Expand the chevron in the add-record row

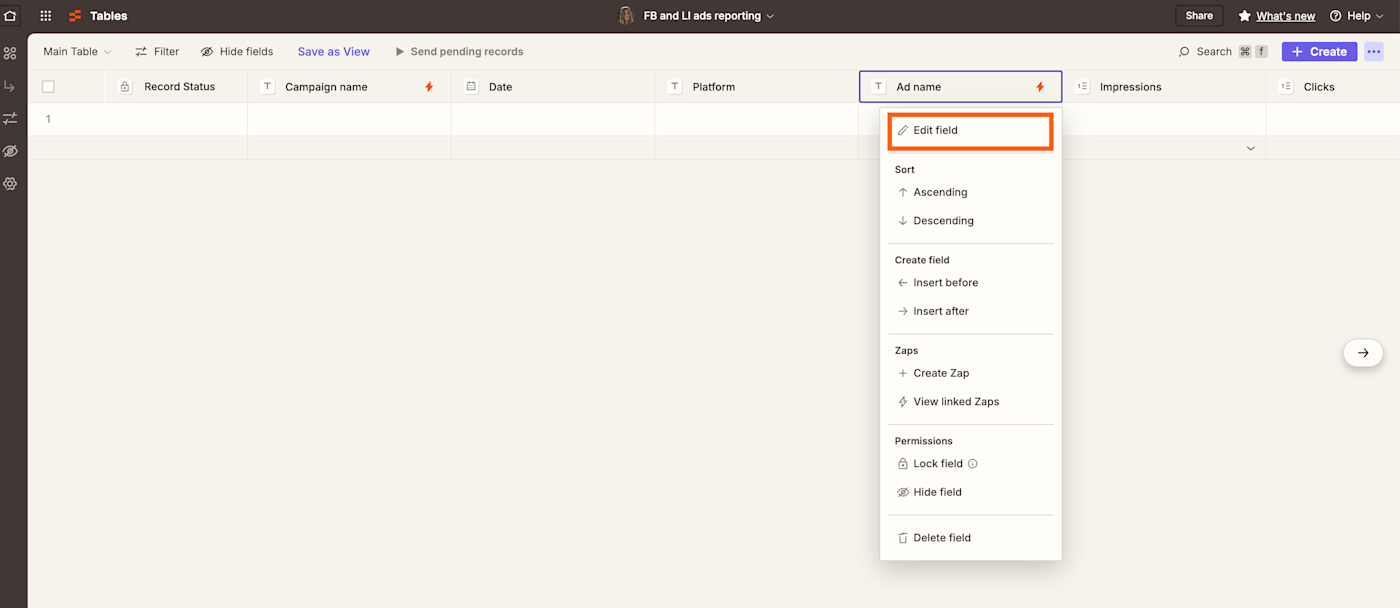click(1250, 148)
